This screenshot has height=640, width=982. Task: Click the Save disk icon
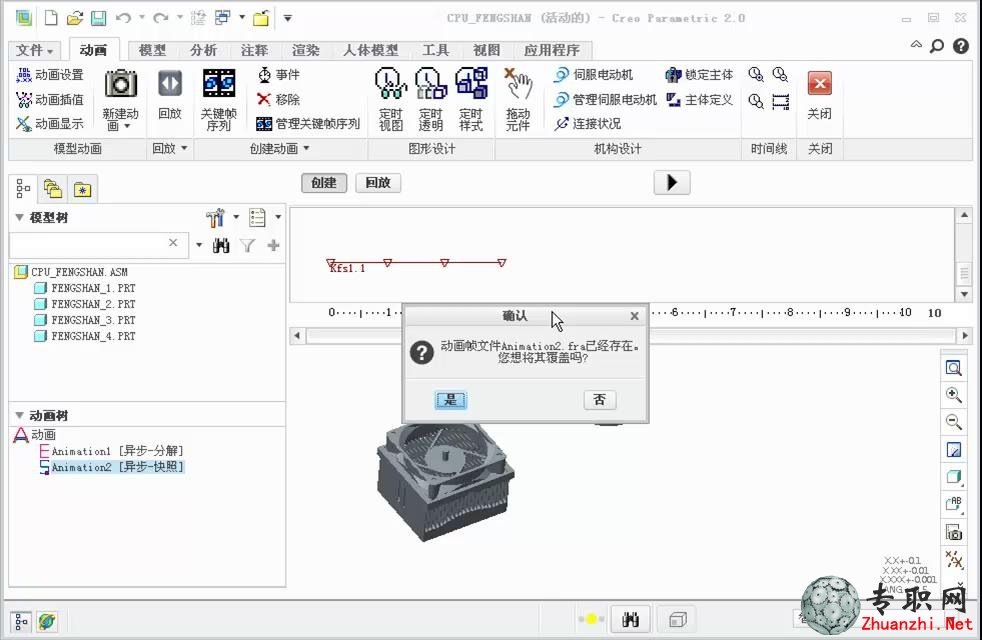click(x=99, y=18)
